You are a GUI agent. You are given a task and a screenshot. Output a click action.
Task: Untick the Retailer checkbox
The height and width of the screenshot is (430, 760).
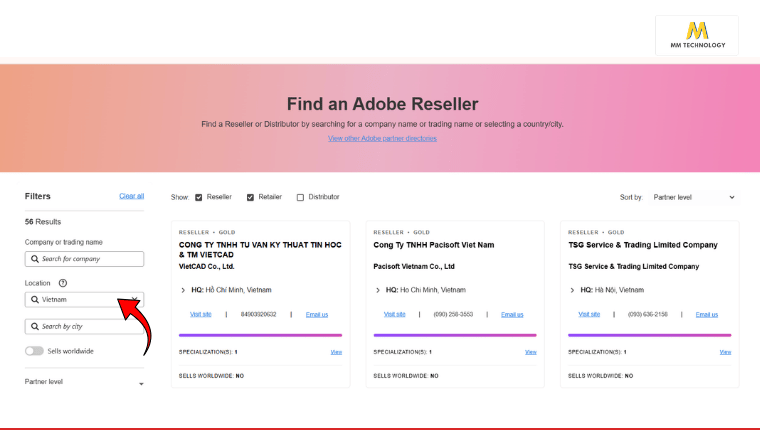click(x=250, y=197)
